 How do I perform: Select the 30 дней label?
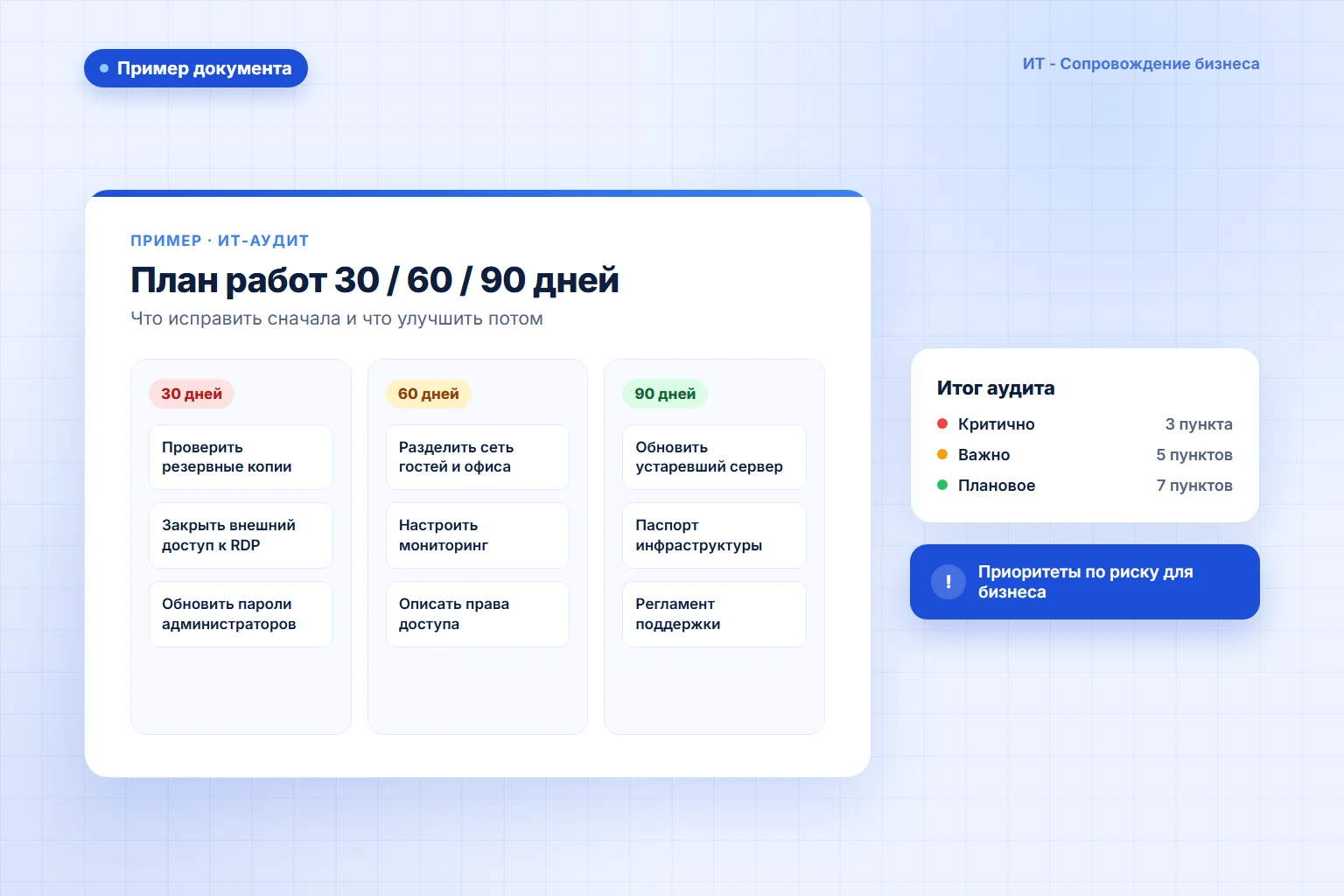(x=192, y=394)
